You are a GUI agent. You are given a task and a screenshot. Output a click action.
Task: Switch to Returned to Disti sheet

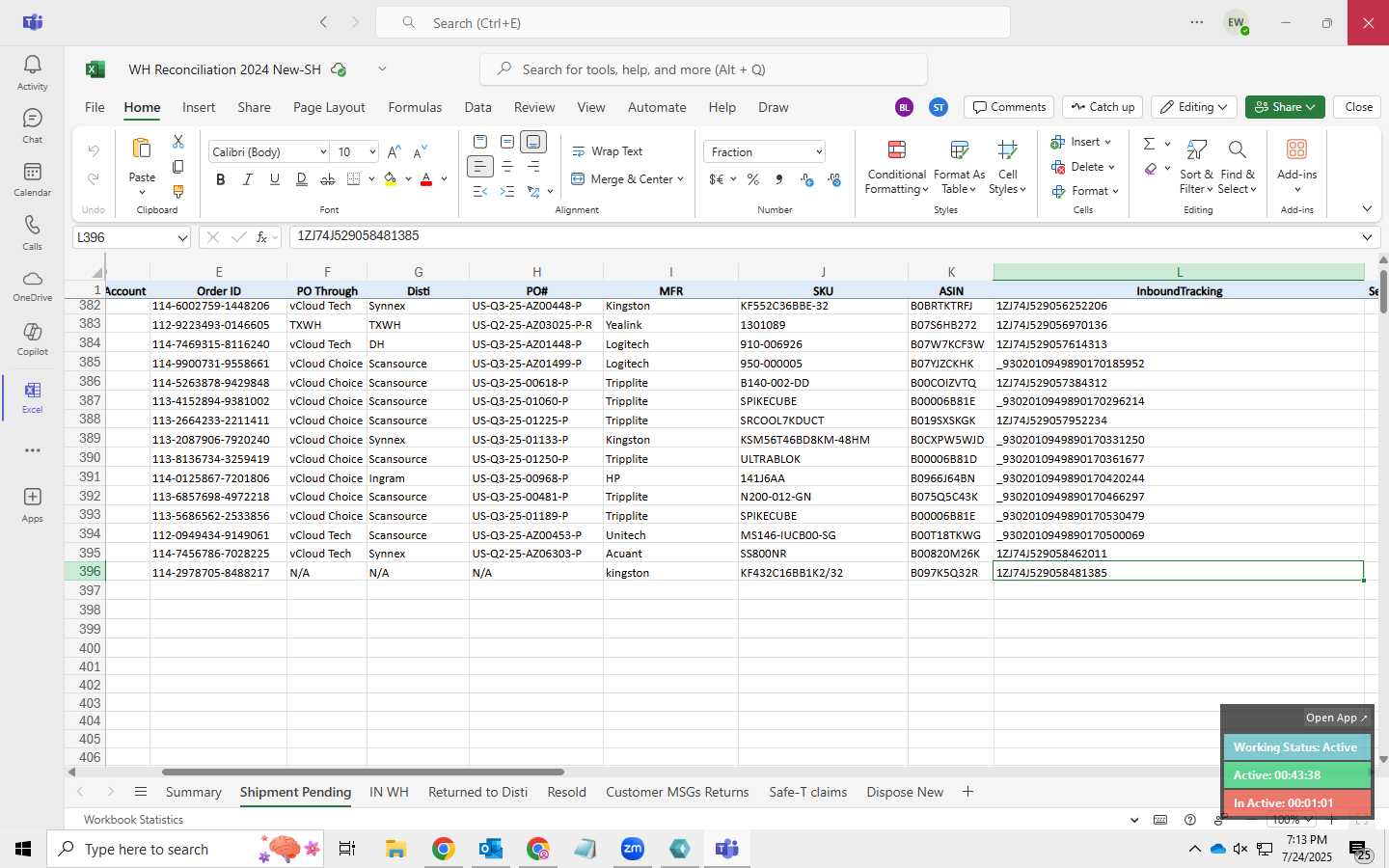point(477,792)
